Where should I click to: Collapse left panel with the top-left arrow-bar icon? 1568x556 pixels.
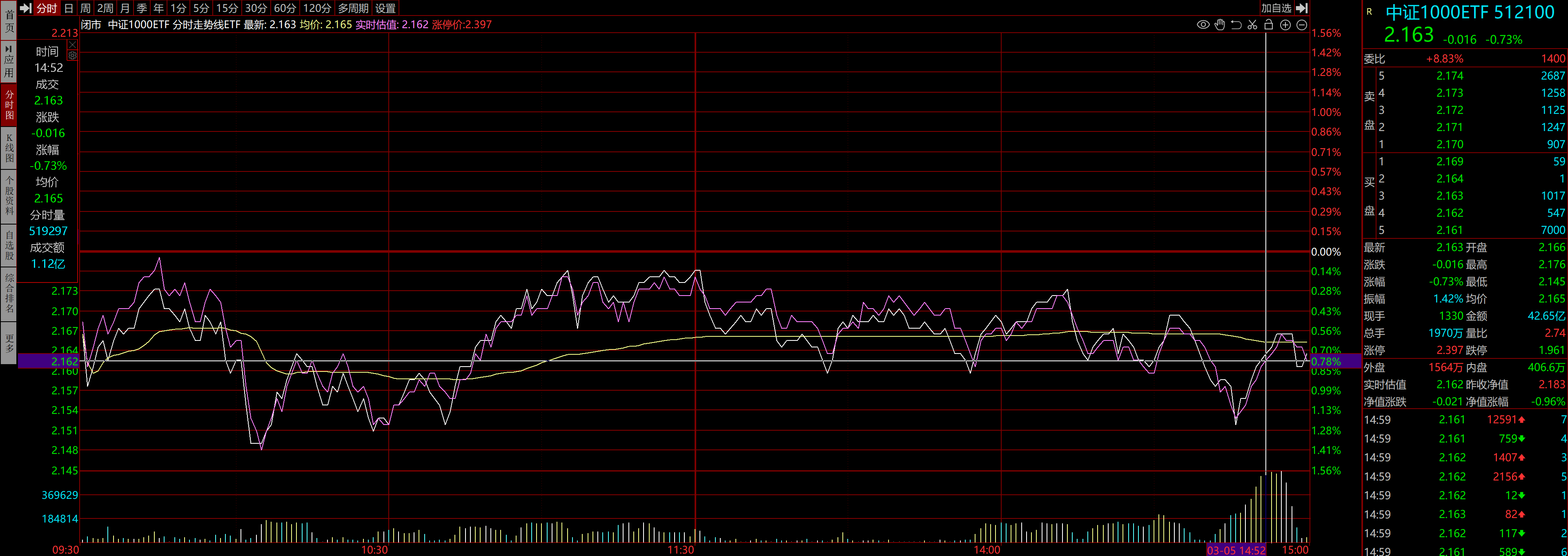pos(26,8)
